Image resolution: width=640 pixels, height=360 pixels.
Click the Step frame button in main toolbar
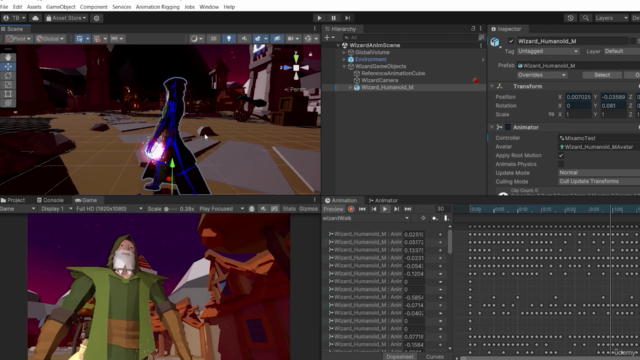click(348, 18)
